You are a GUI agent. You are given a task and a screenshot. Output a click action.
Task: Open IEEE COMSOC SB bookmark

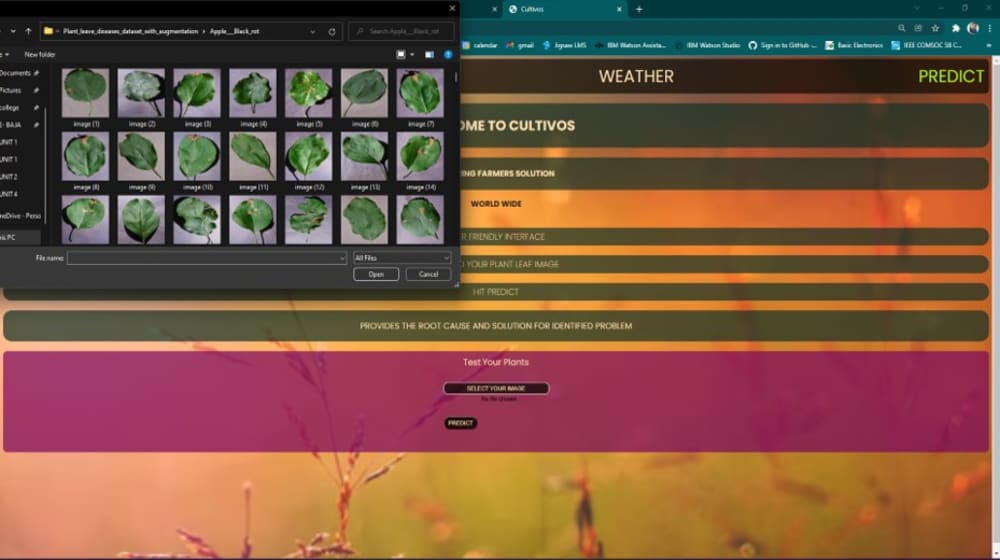click(926, 45)
